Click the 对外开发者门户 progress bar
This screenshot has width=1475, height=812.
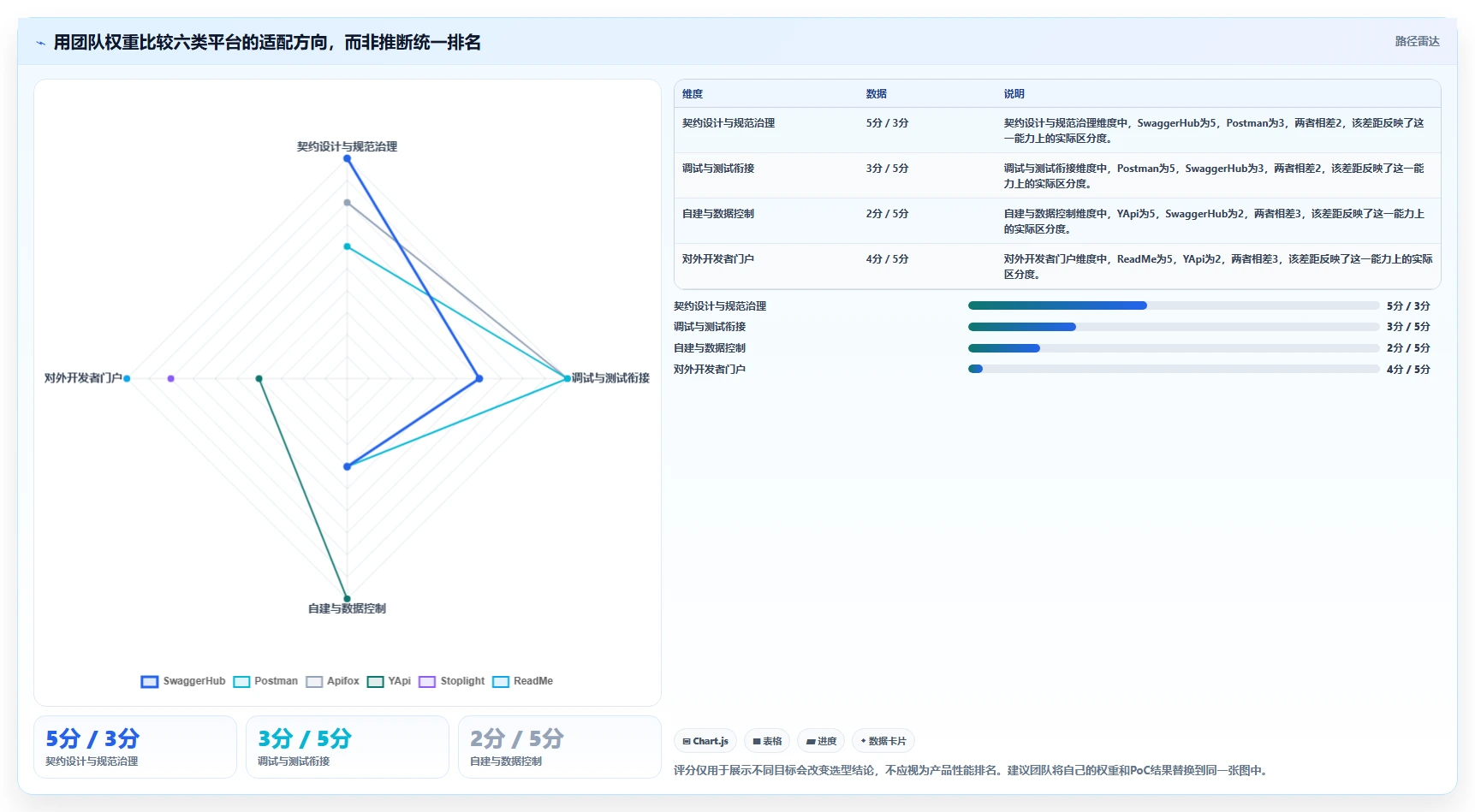pos(1174,369)
